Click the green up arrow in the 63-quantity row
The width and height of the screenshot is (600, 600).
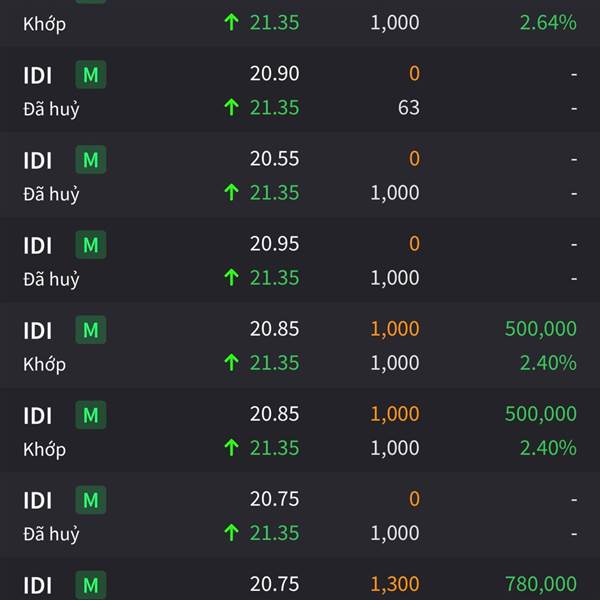pyautogui.click(x=232, y=107)
